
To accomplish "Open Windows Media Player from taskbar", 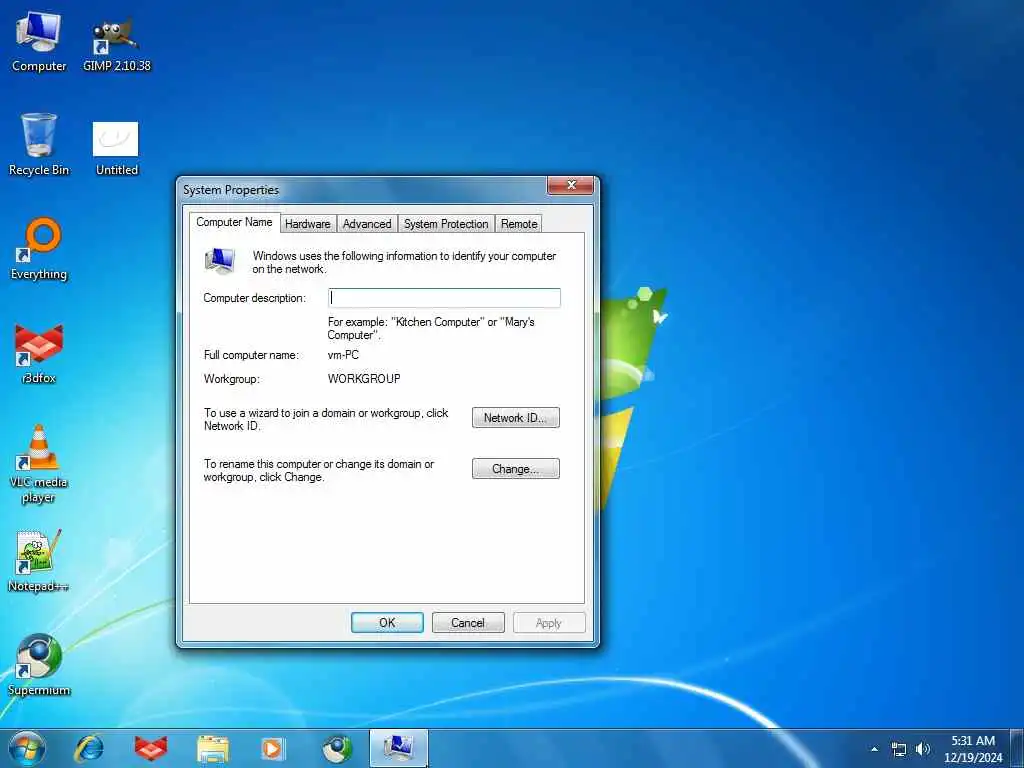I will 273,748.
